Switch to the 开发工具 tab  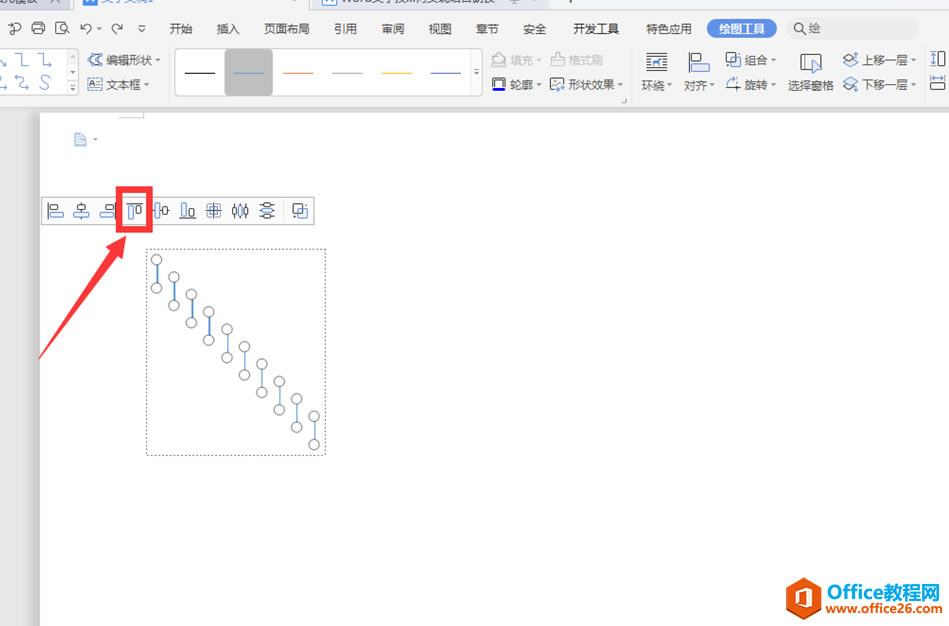596,28
